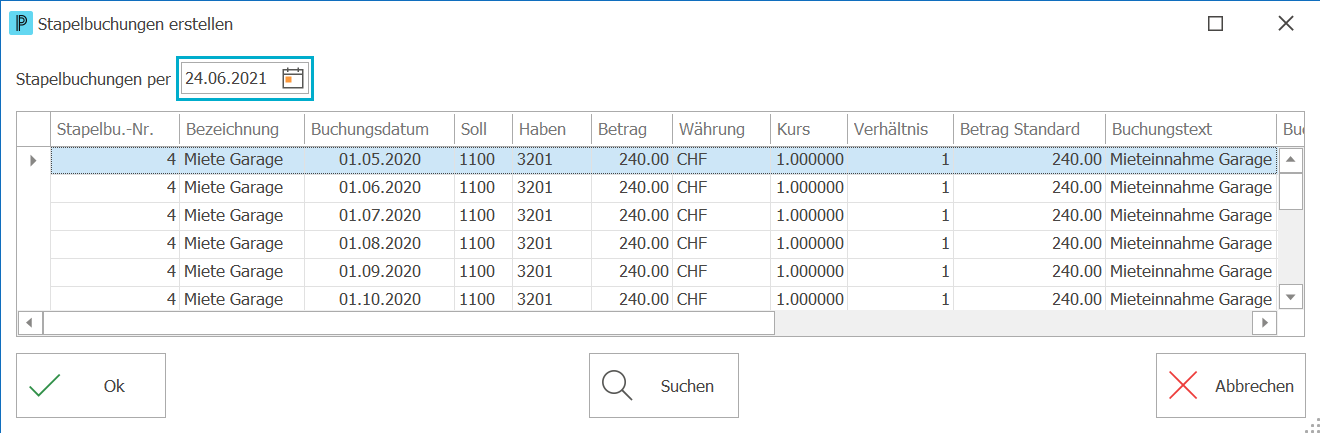The image size is (1320, 433).
Task: Click the vertical scrollbar thumb
Action: click(1291, 190)
